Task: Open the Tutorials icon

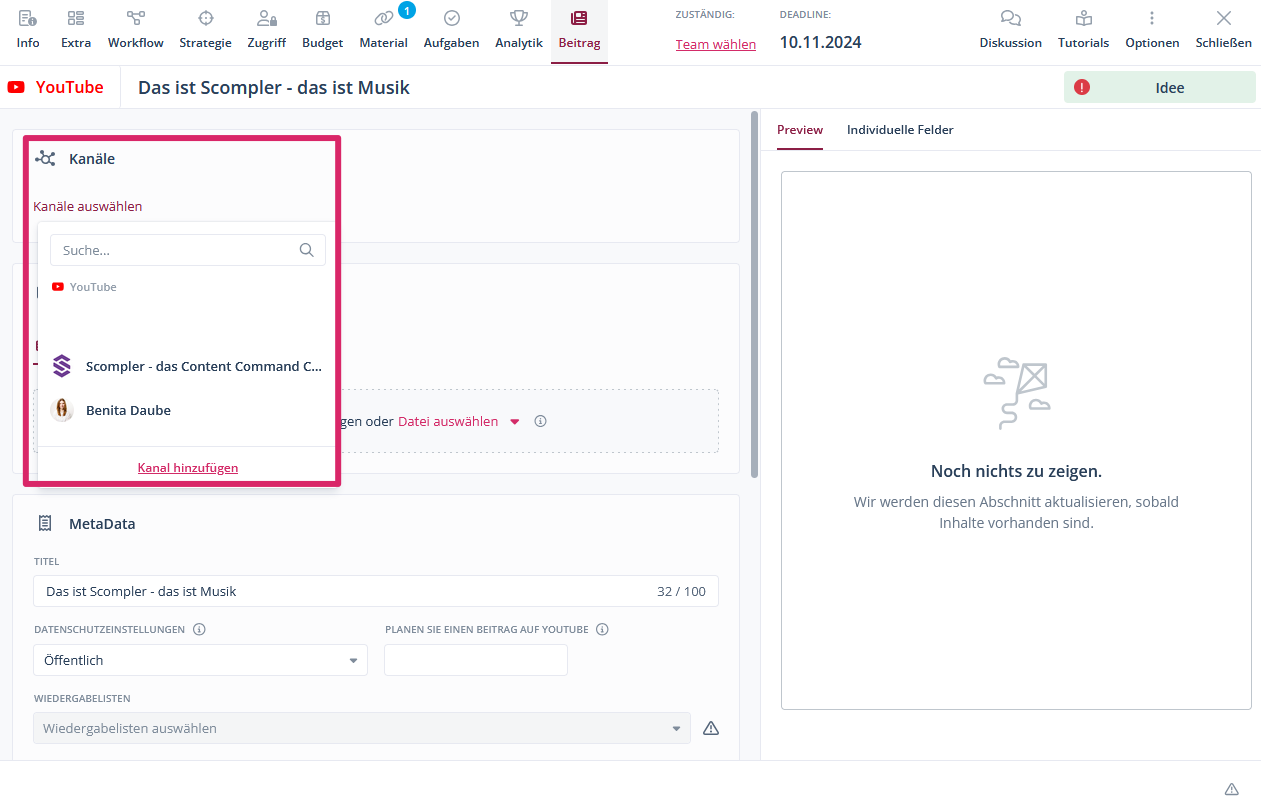Action: 1083,19
